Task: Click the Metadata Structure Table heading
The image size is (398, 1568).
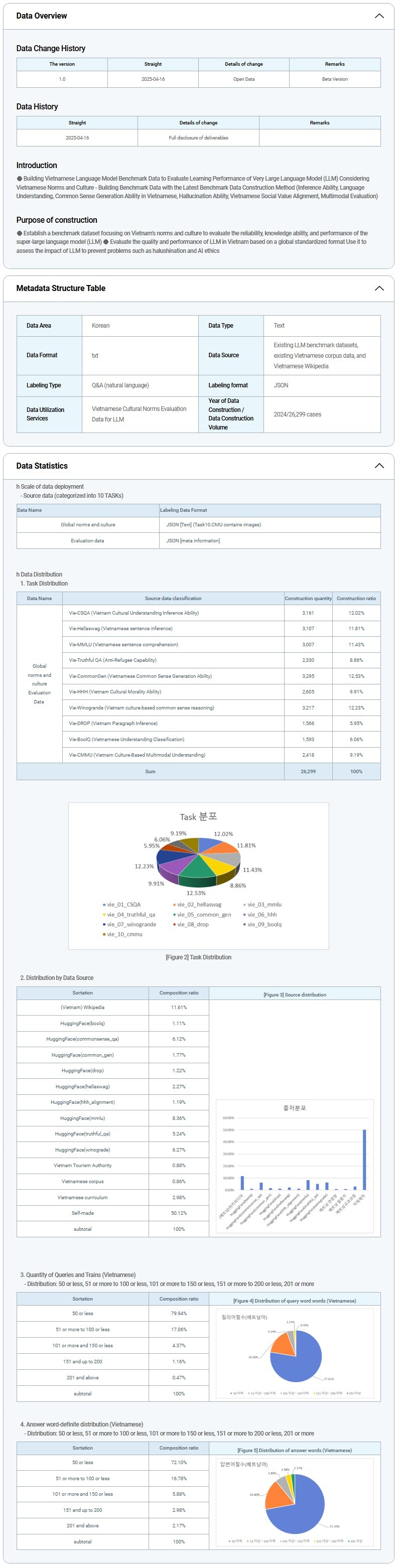Action: tap(60, 289)
